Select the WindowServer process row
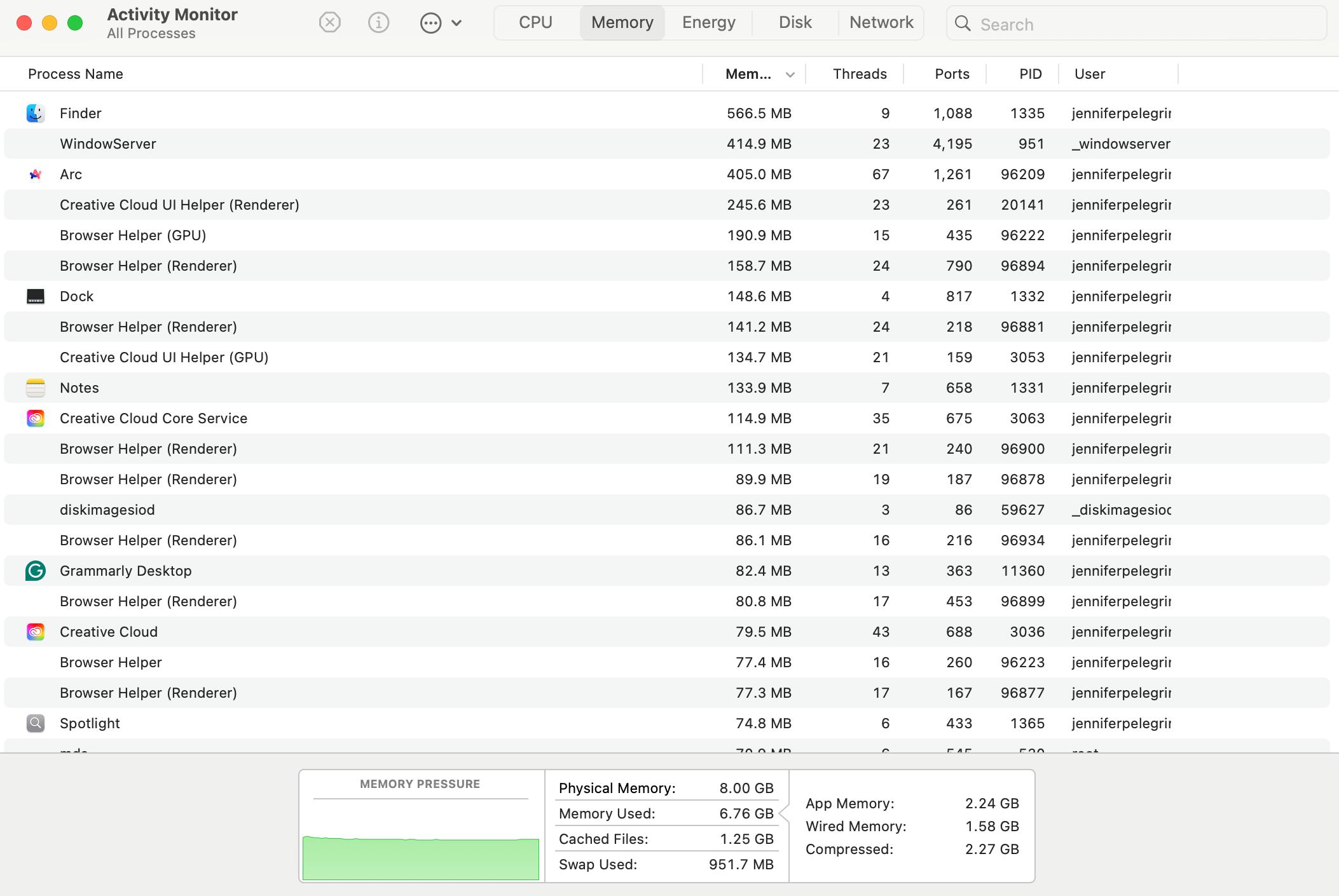 click(381, 144)
